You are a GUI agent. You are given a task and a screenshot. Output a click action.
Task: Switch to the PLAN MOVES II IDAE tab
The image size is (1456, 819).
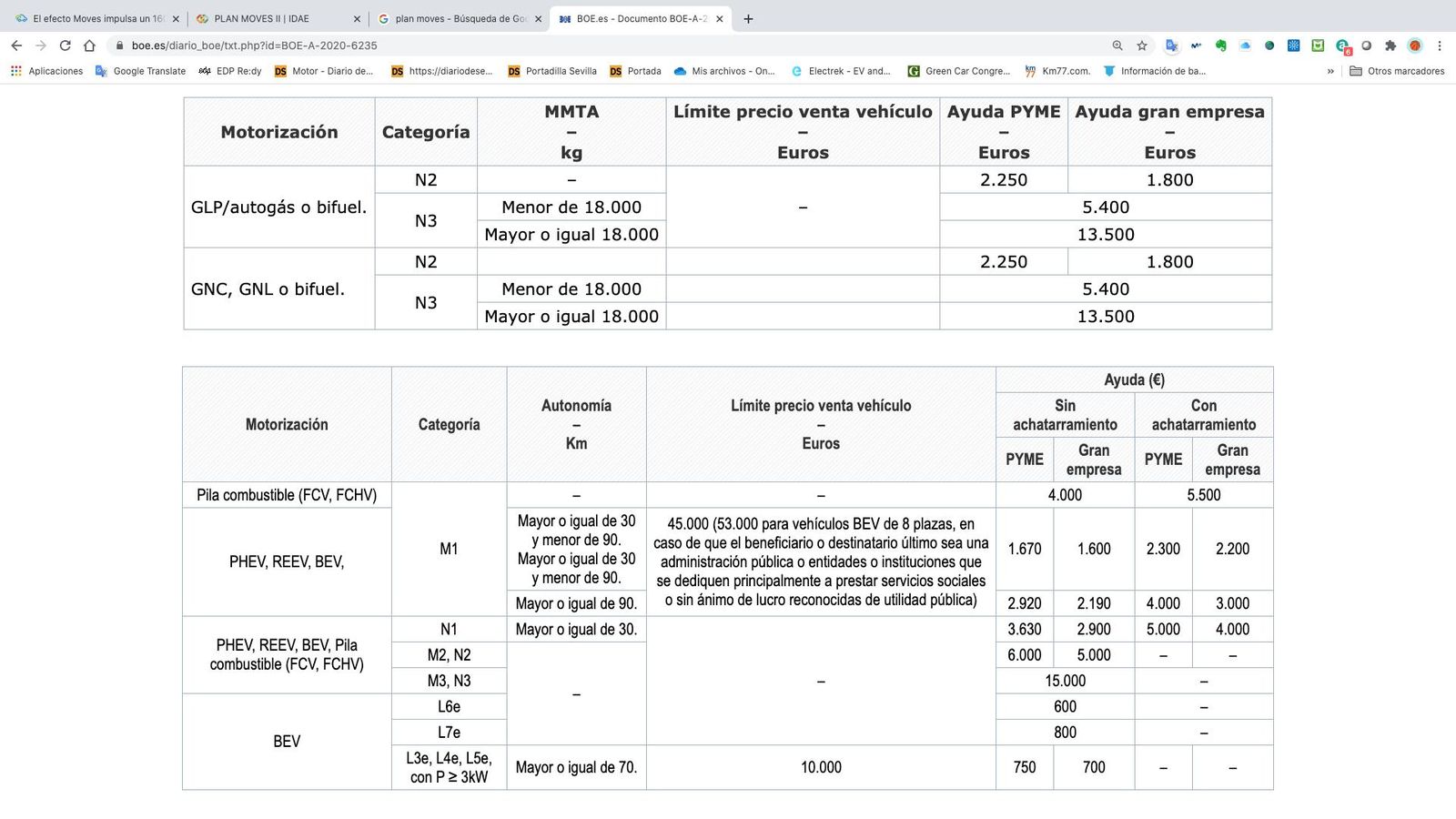(x=264, y=17)
